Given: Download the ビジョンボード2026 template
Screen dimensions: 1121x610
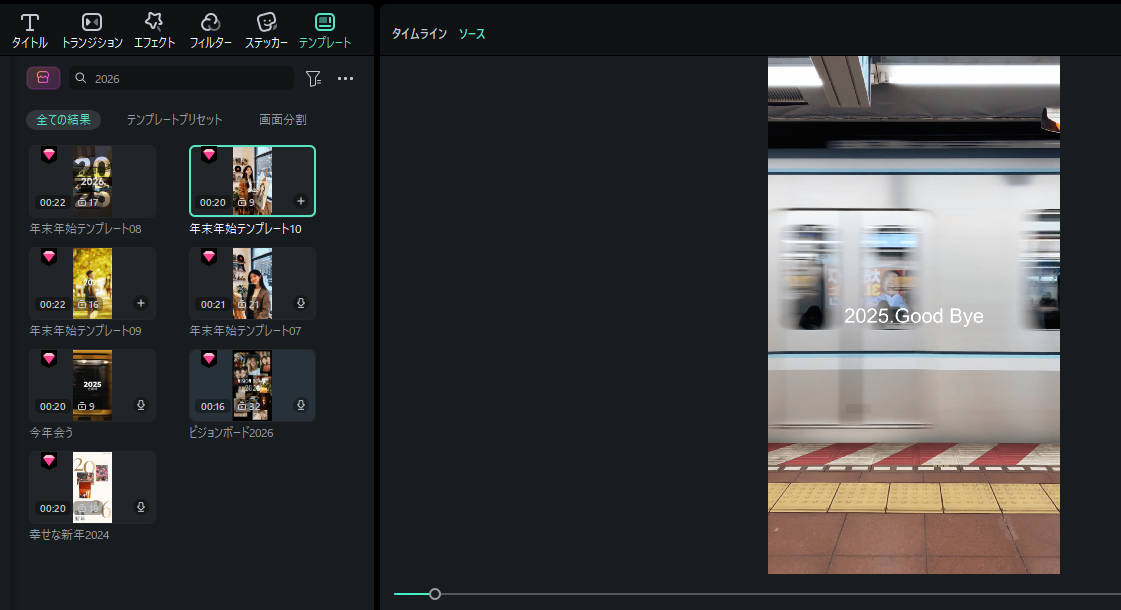Looking at the screenshot, I should [301, 405].
